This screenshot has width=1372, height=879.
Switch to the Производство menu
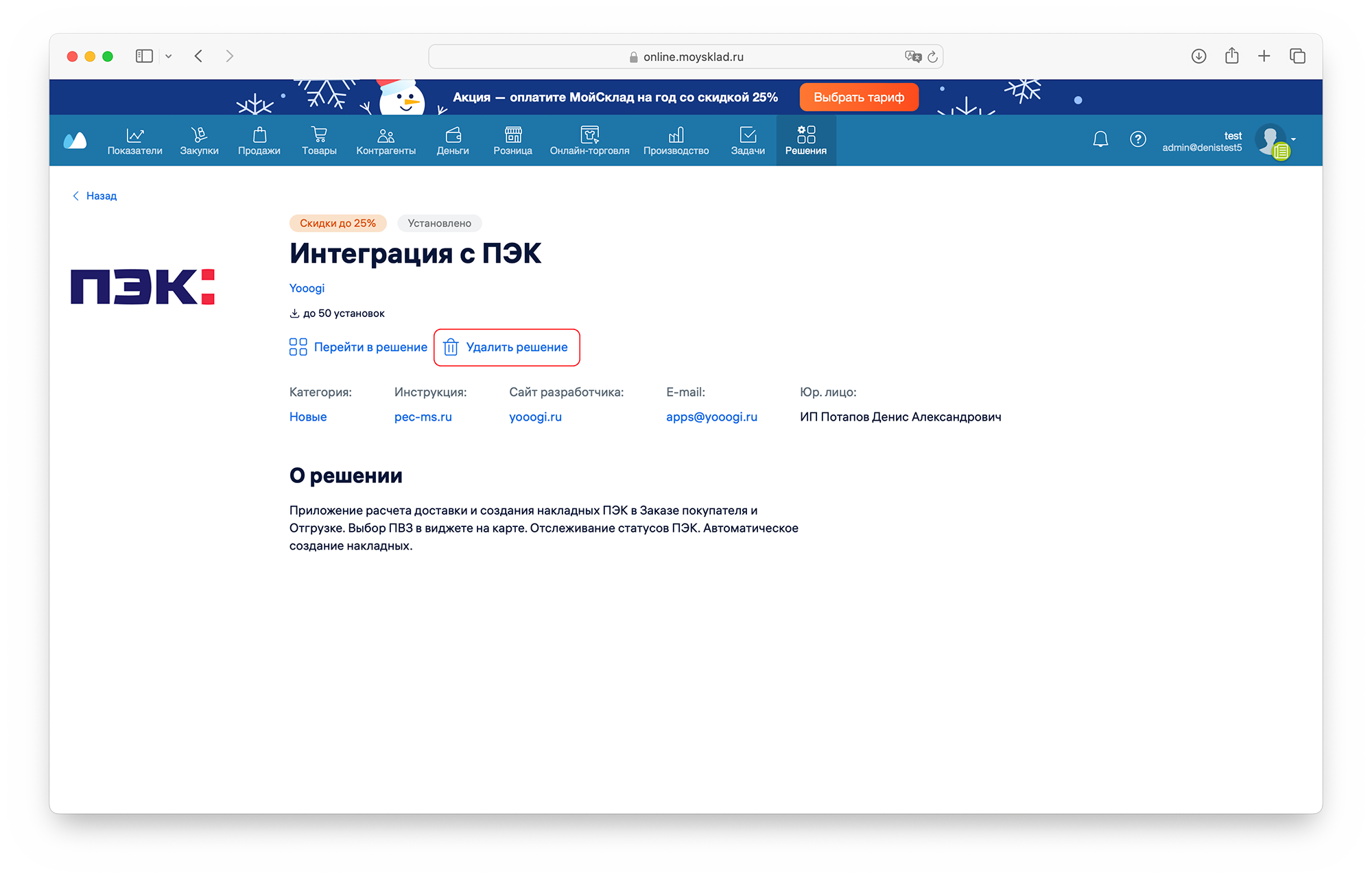point(676,141)
